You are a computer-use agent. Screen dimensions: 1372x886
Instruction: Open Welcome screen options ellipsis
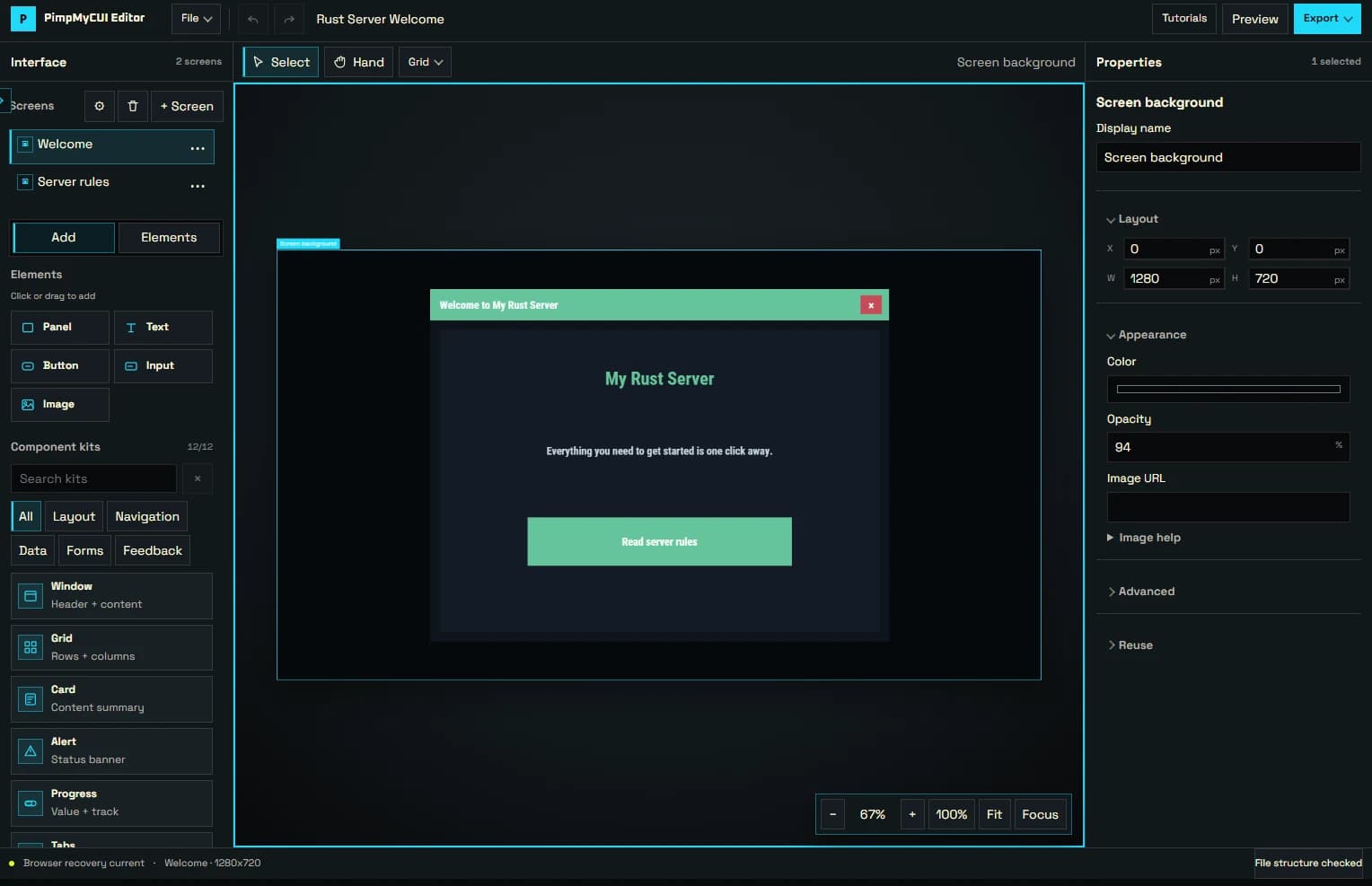pyautogui.click(x=198, y=147)
